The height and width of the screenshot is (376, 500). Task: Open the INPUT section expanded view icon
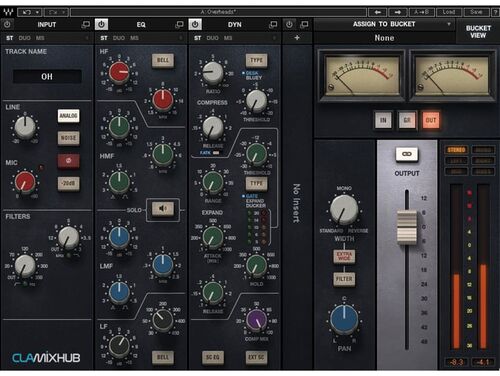tap(86, 24)
